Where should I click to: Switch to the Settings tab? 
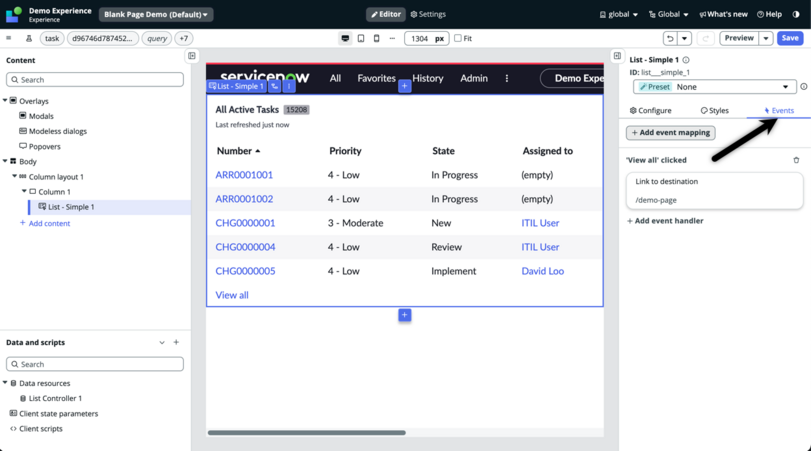(x=428, y=14)
